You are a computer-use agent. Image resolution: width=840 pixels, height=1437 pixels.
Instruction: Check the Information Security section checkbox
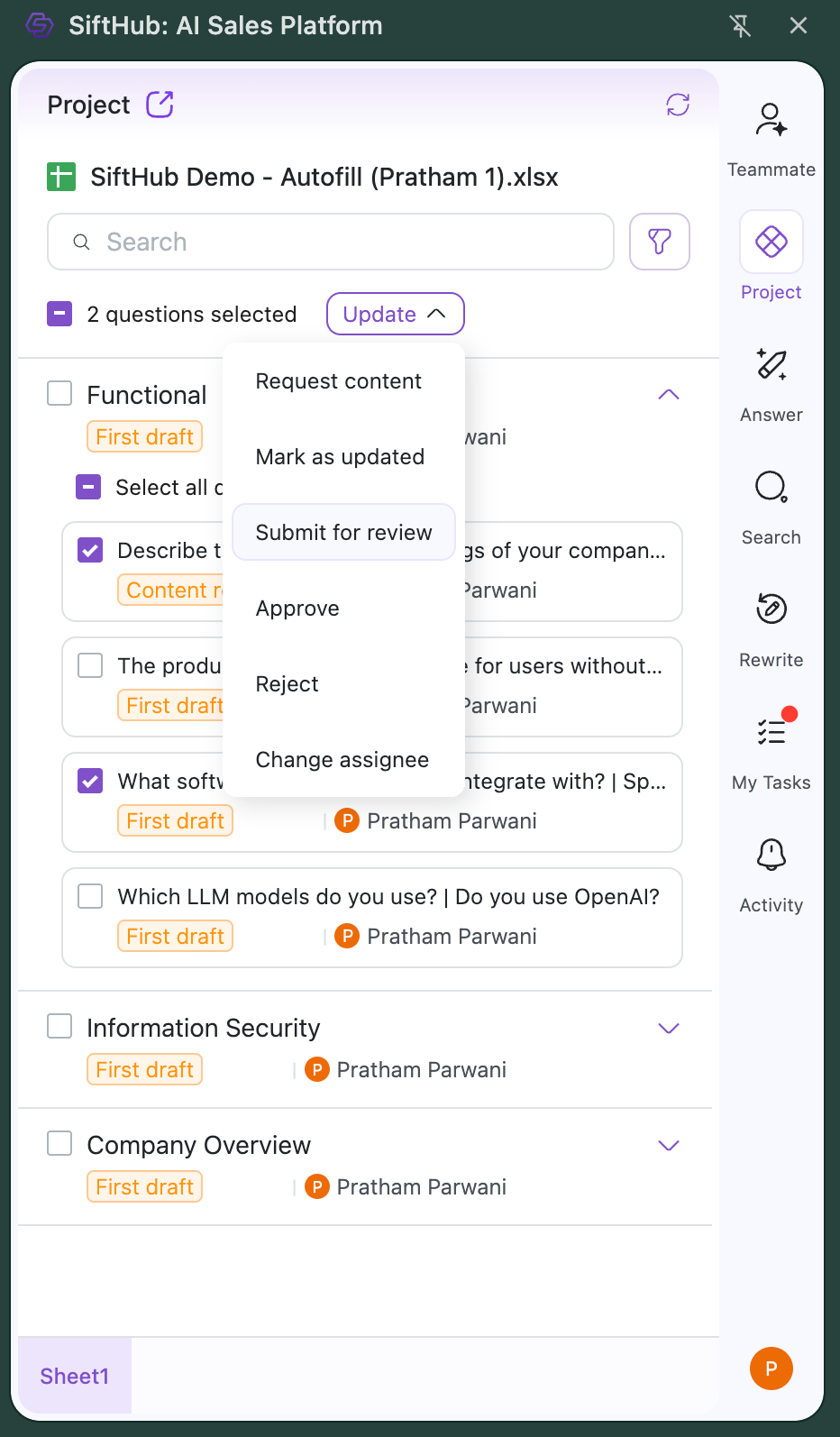(59, 1026)
